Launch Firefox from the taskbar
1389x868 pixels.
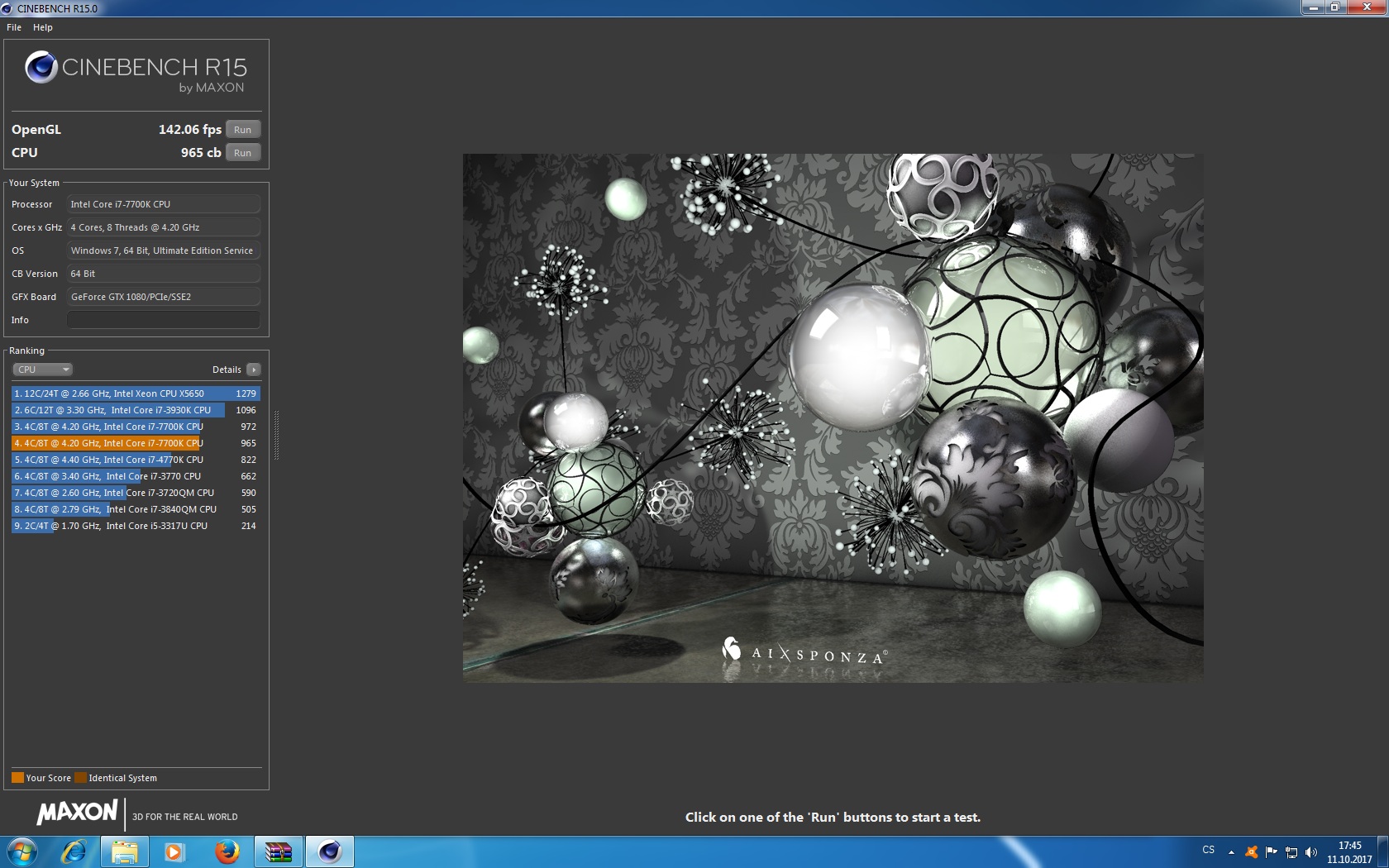(x=227, y=851)
